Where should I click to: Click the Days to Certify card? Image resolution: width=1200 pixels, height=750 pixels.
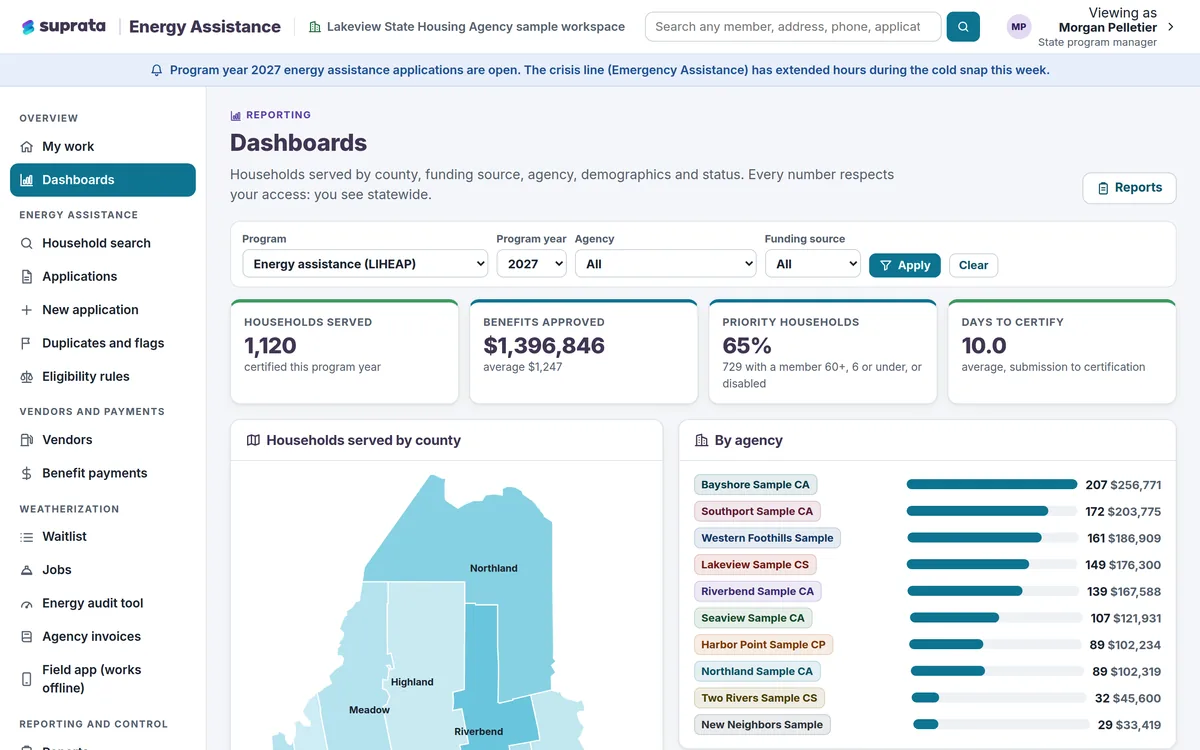point(1061,352)
